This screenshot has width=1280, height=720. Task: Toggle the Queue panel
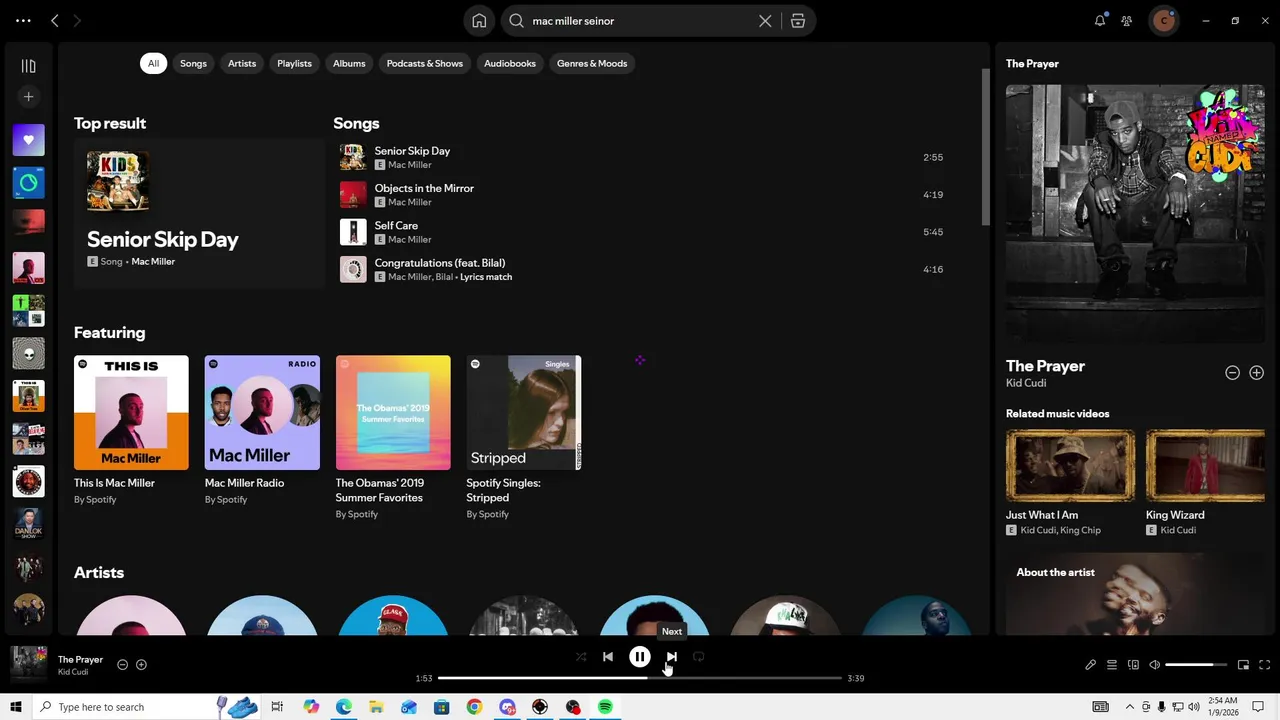(1112, 665)
